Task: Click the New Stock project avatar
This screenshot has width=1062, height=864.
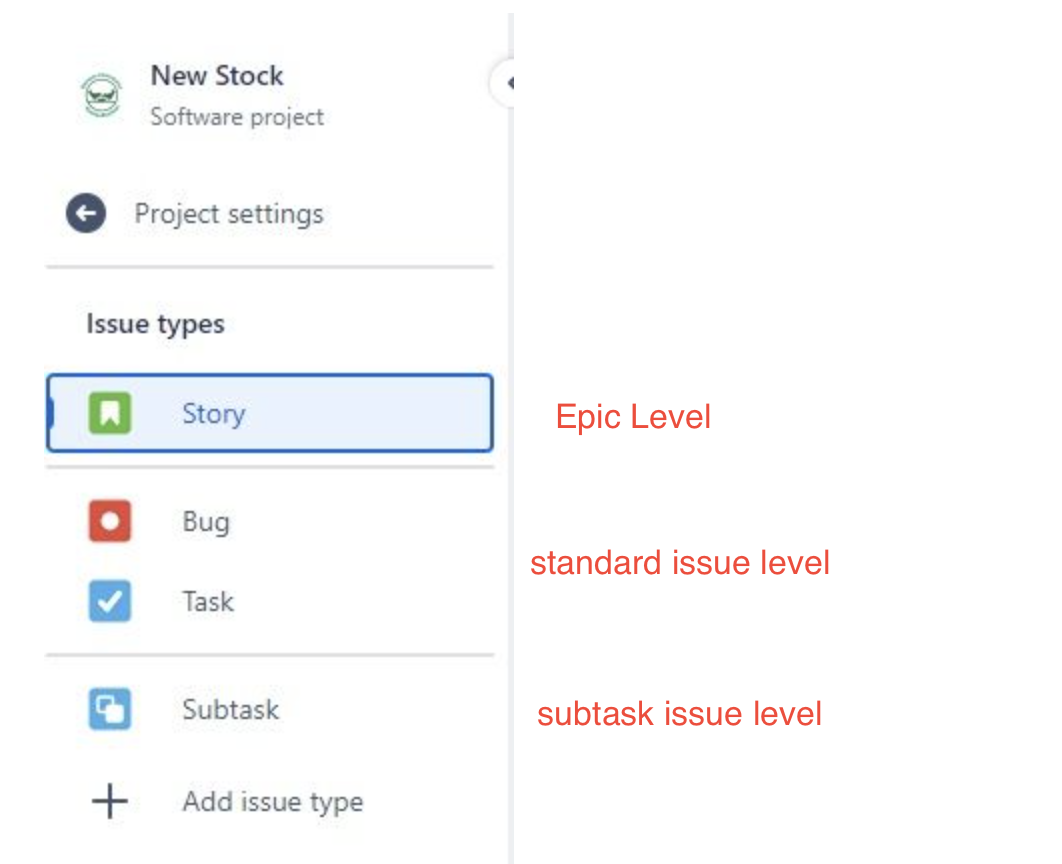Action: click(x=99, y=95)
